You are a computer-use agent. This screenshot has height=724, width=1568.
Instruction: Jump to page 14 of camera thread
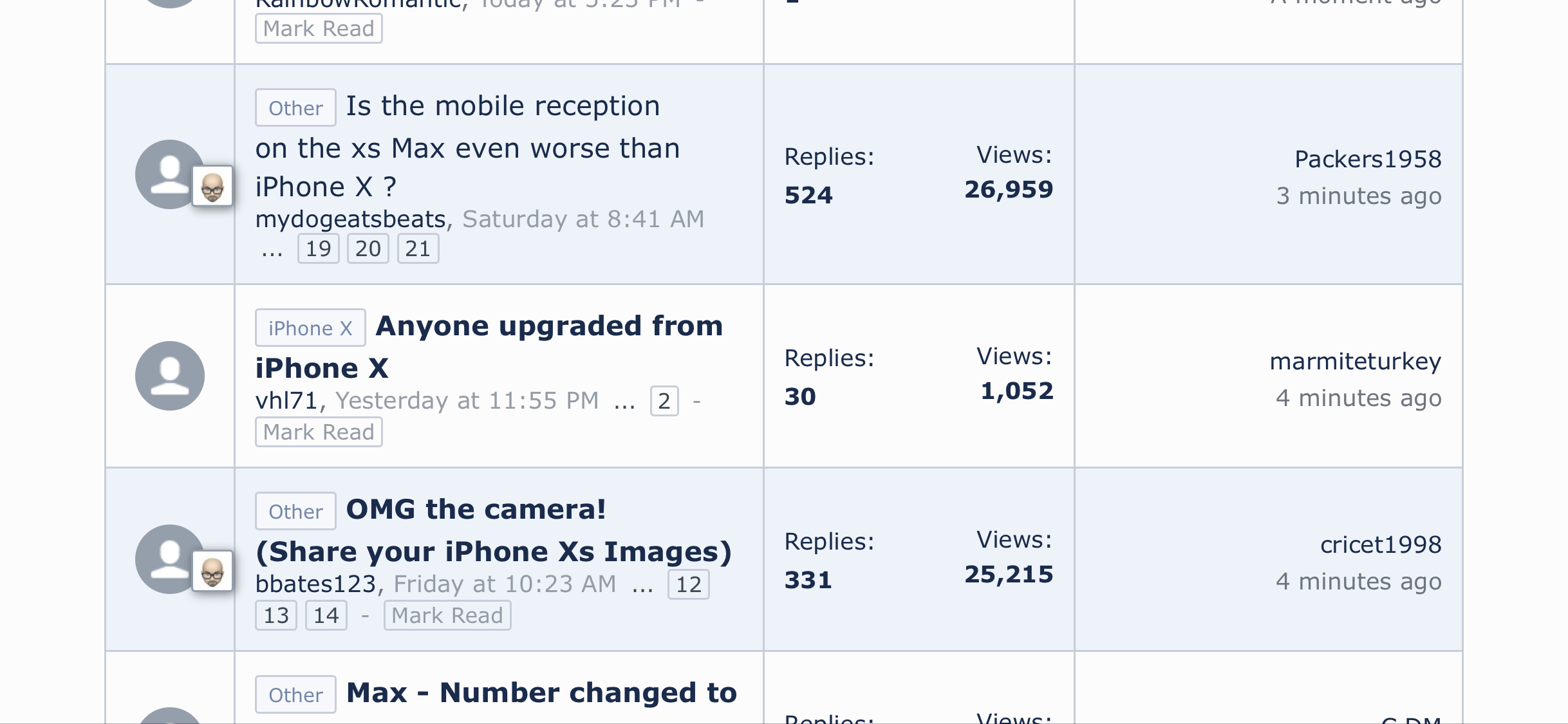(326, 615)
